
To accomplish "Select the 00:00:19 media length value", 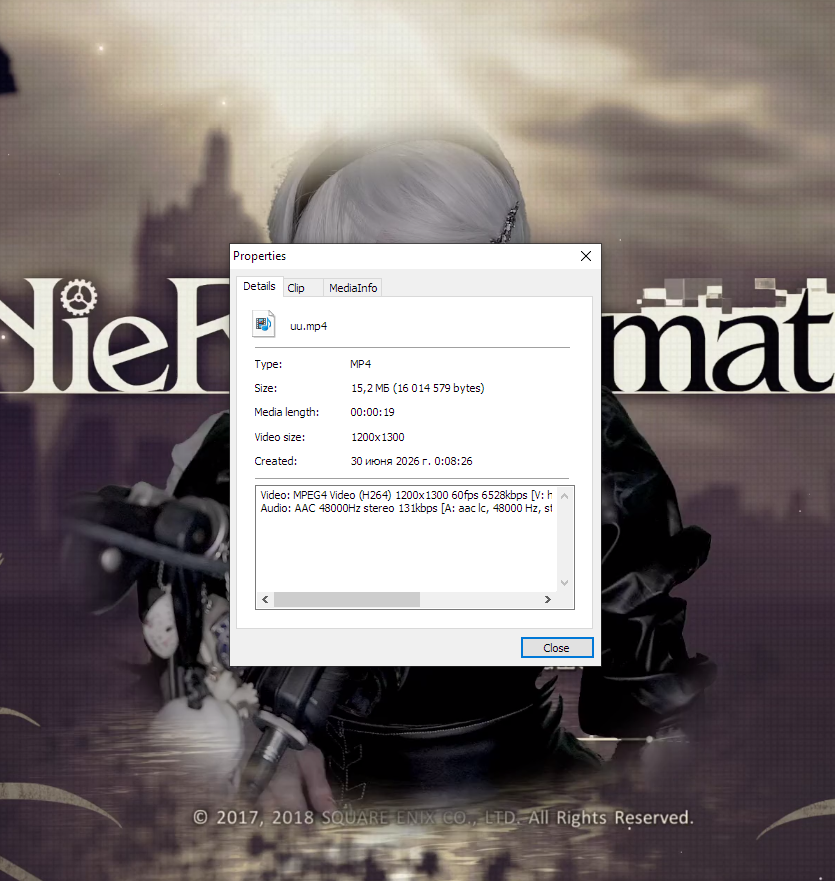I will (373, 412).
